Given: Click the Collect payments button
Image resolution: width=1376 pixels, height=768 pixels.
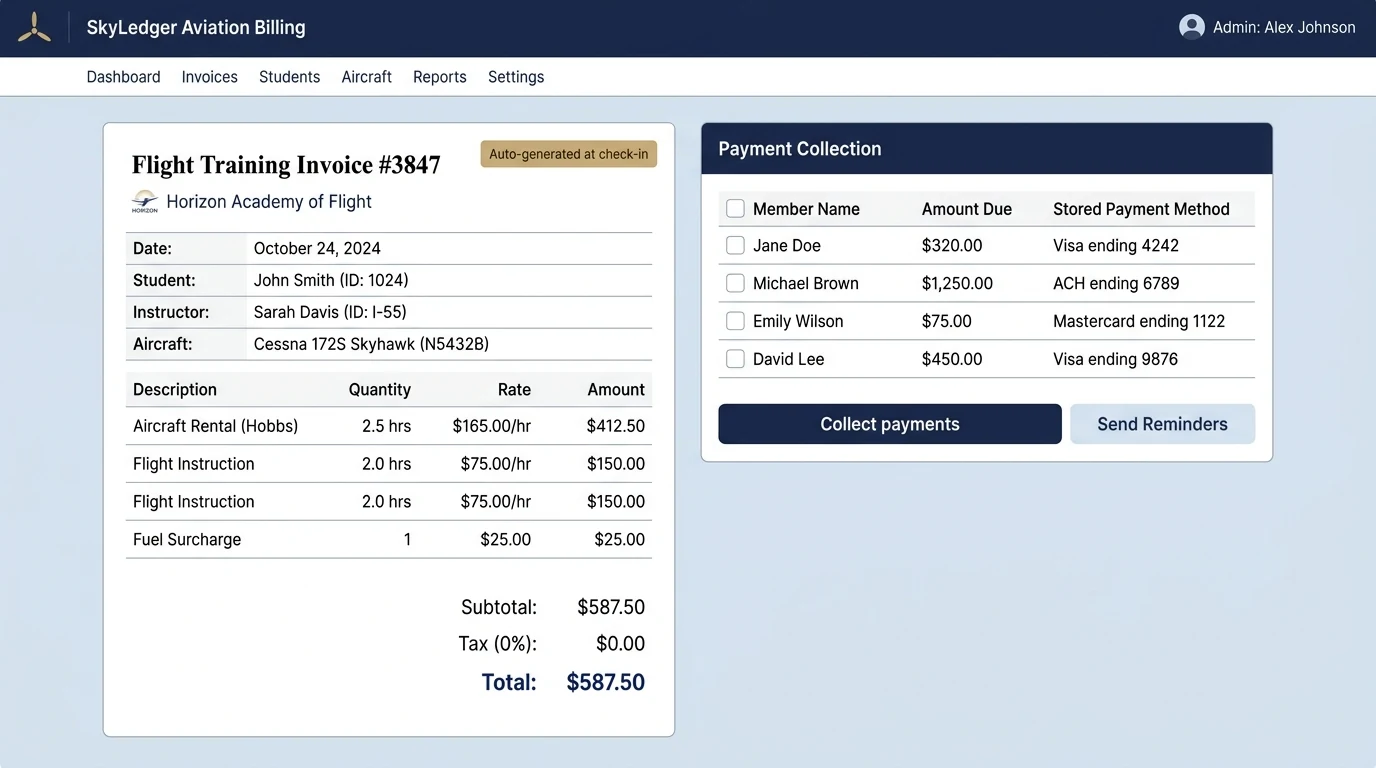Looking at the screenshot, I should 890,424.
